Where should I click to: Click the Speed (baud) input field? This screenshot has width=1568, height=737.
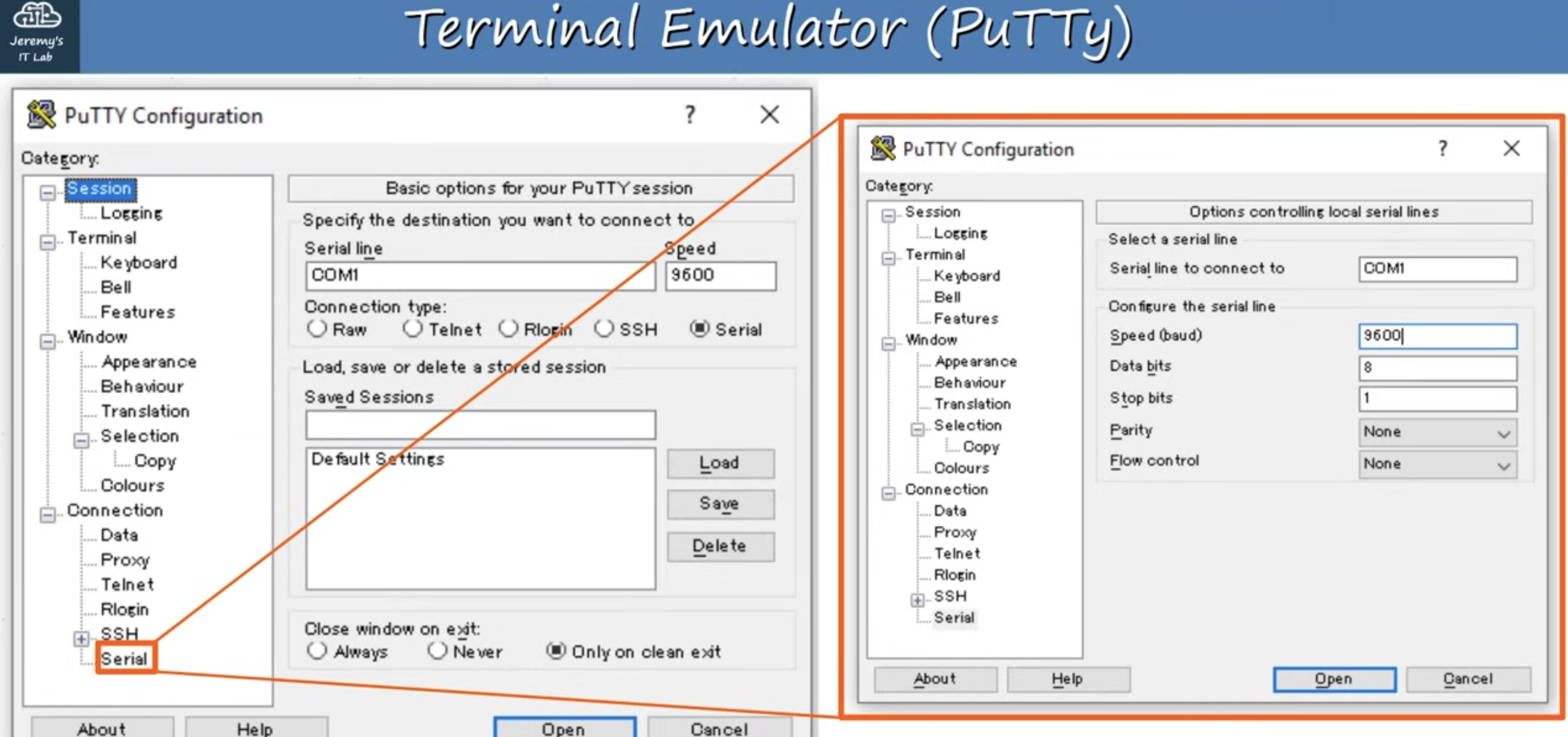coord(1437,336)
